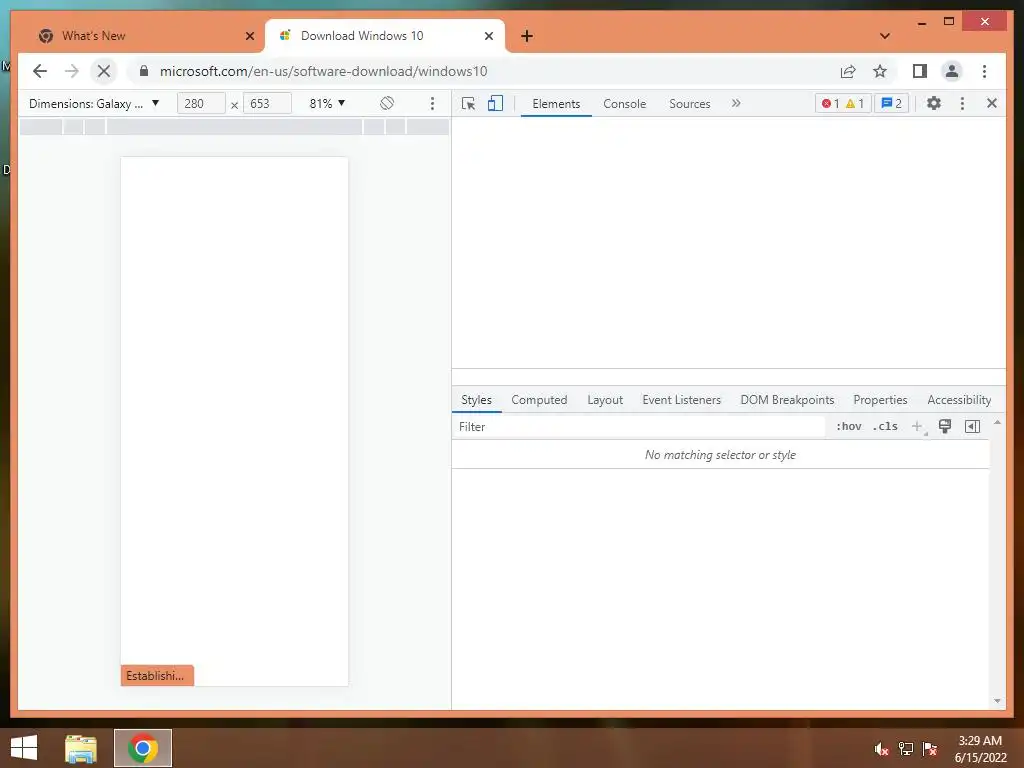Toggle the :hov element state panel
The height and width of the screenshot is (768, 1024).
(848, 426)
